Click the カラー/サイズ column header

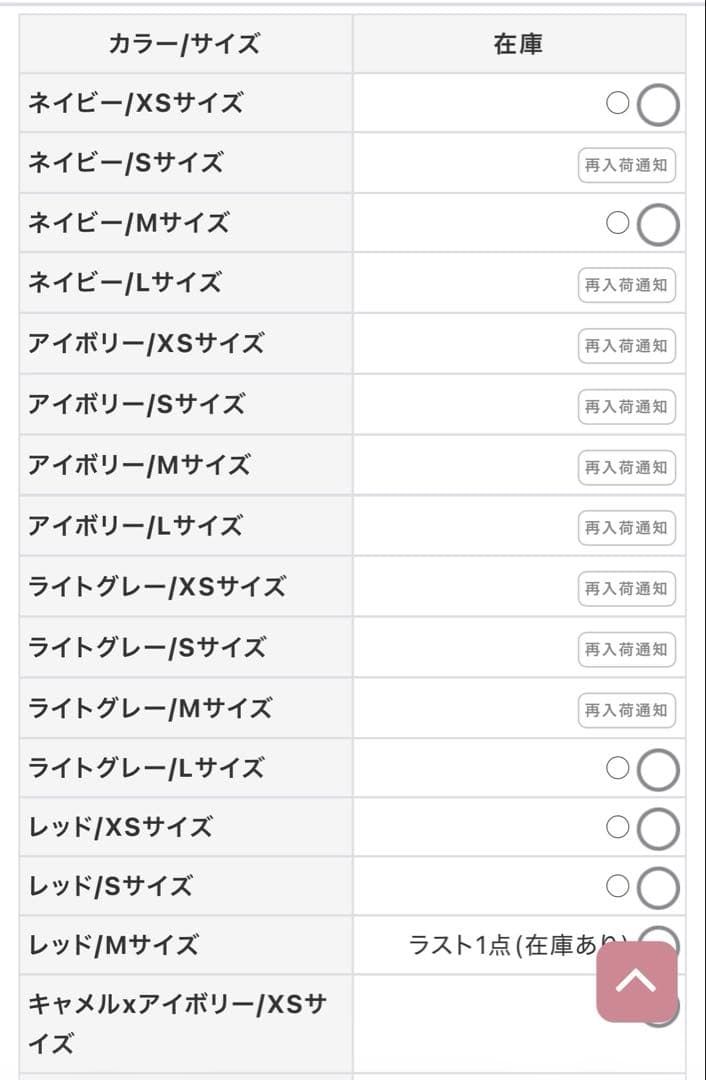coord(185,44)
